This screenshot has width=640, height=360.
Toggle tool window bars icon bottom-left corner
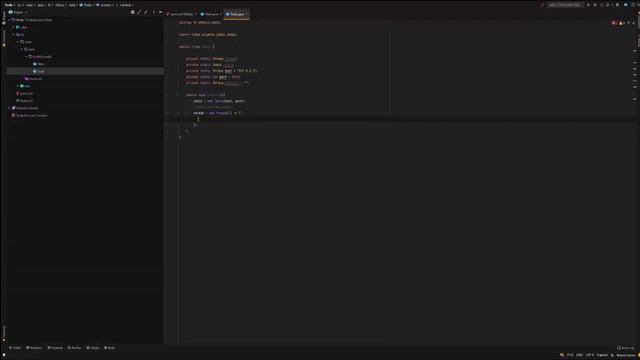point(4,355)
